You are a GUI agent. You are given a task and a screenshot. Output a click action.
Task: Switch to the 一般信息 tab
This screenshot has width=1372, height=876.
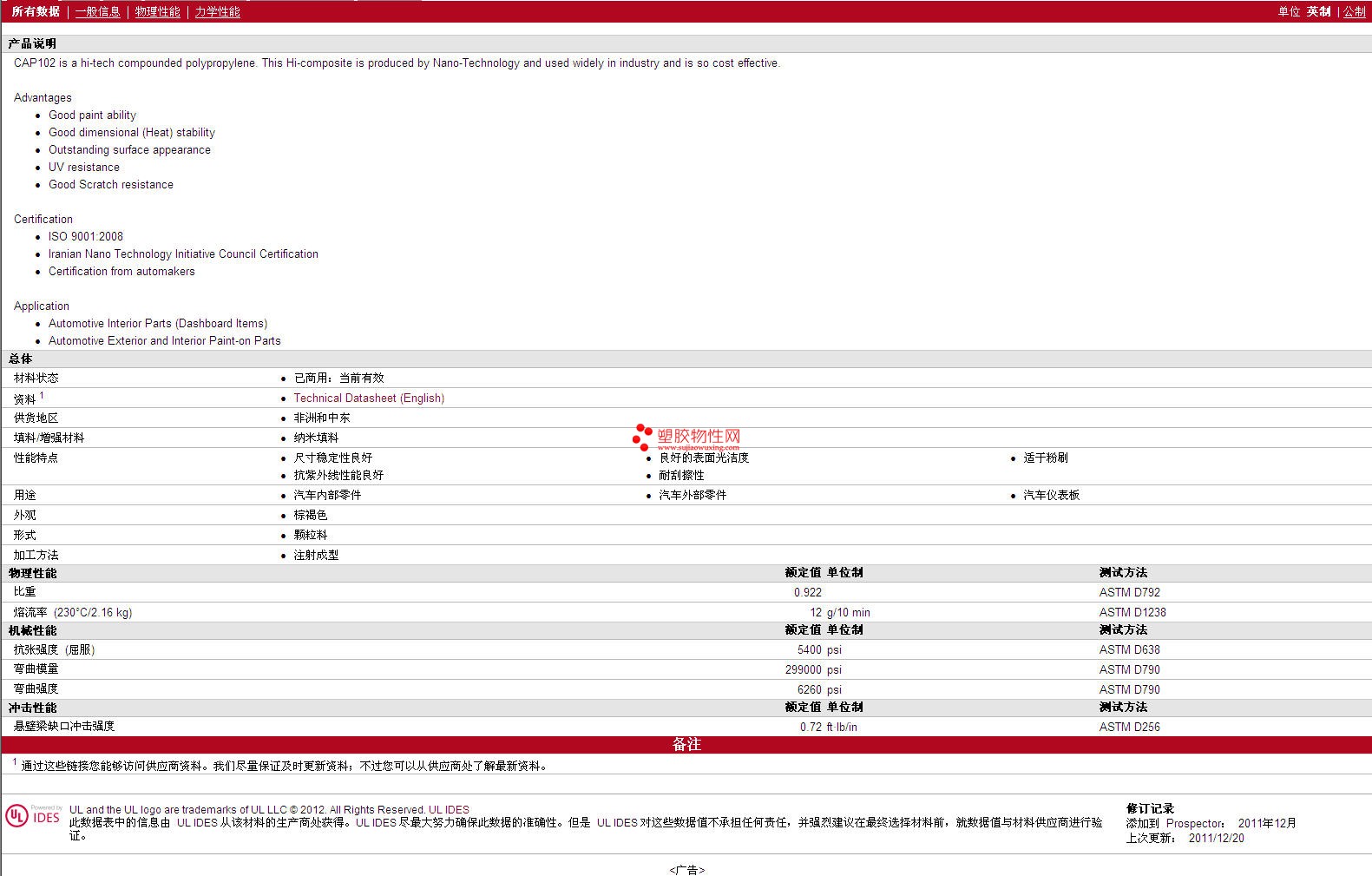(97, 11)
